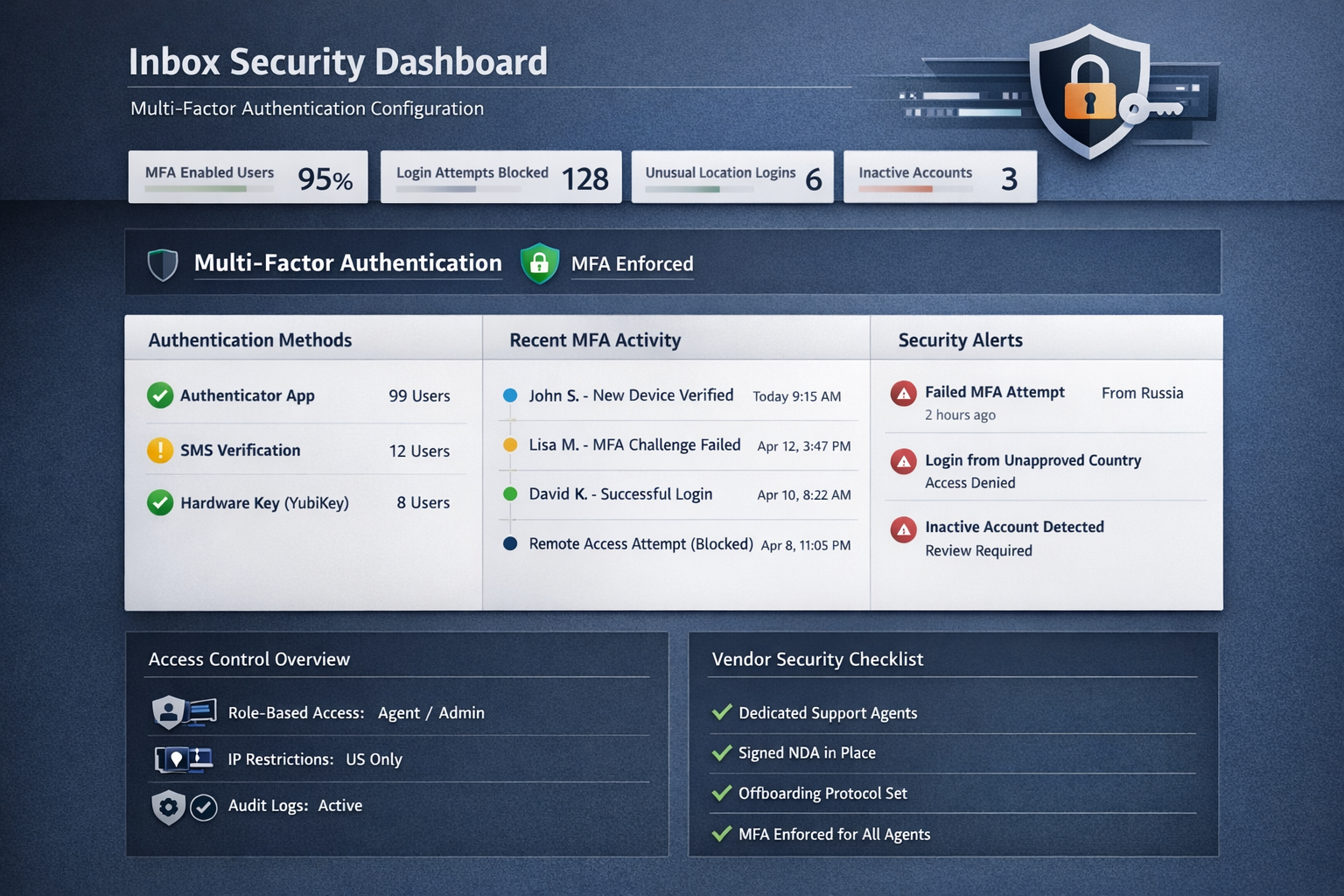
Task: Click the SMS Verification warning icon
Action: [x=160, y=450]
